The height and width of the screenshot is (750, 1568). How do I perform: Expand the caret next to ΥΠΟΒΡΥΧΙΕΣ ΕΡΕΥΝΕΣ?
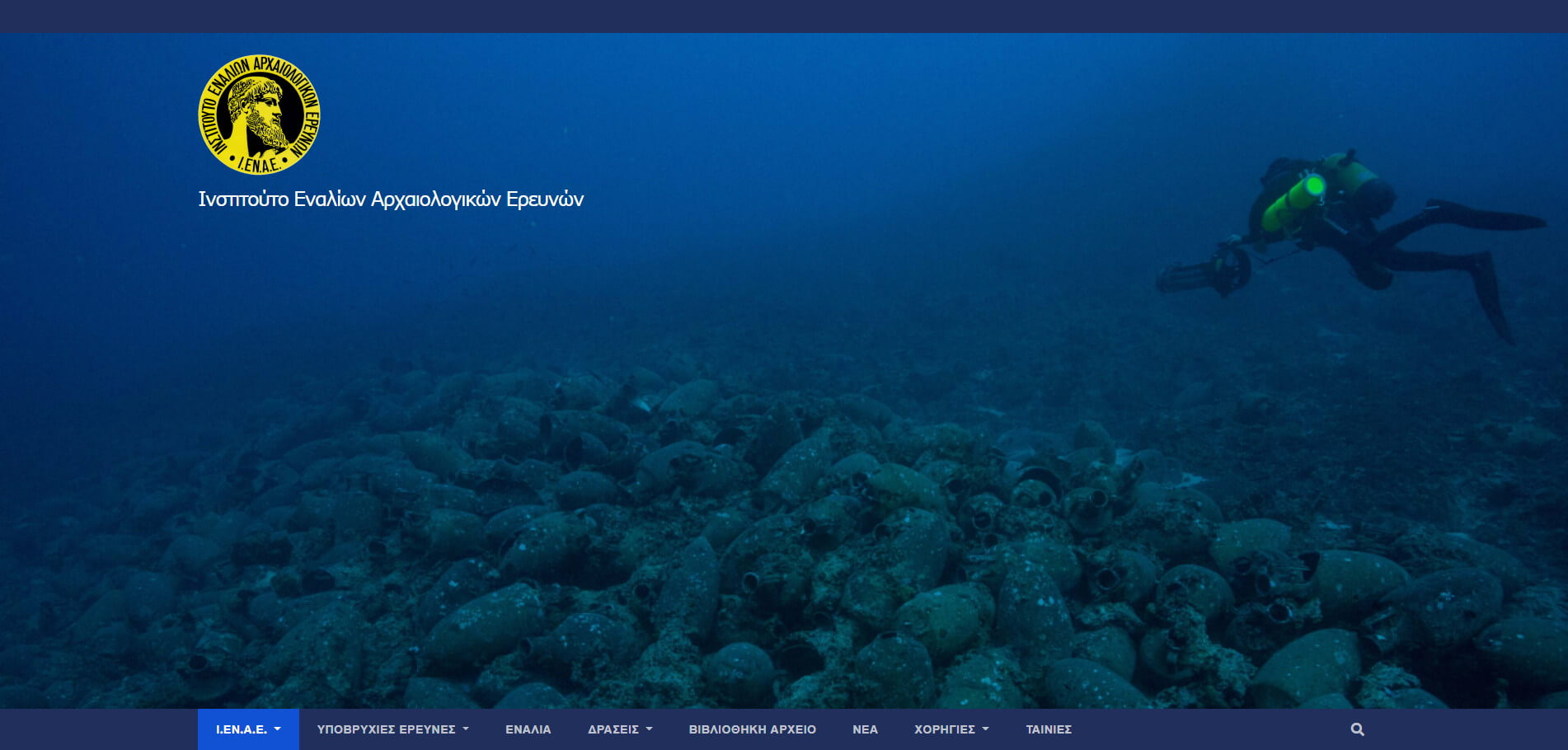[x=466, y=729]
